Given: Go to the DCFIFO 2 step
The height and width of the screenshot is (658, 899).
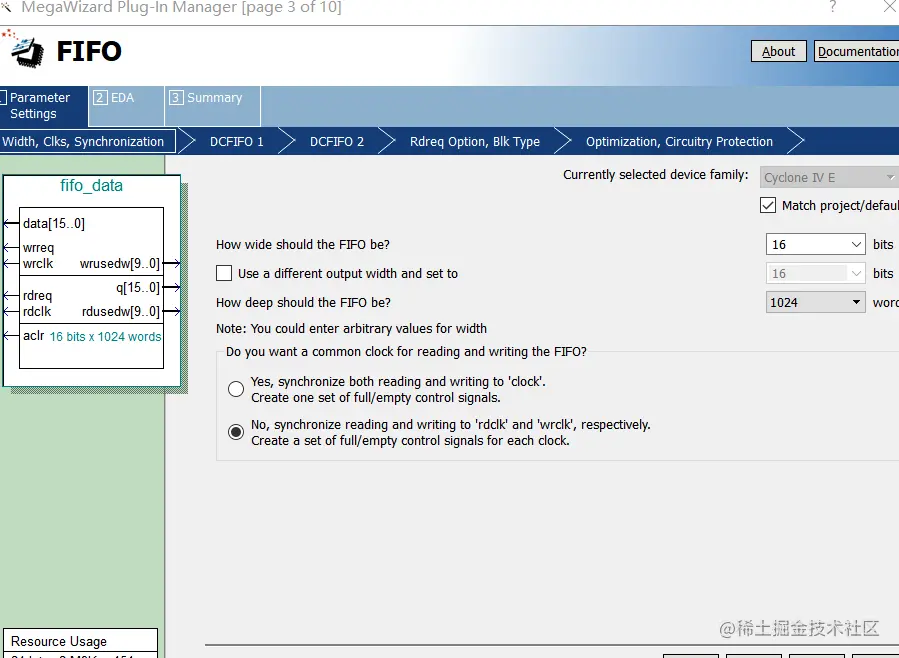Looking at the screenshot, I should point(337,142).
